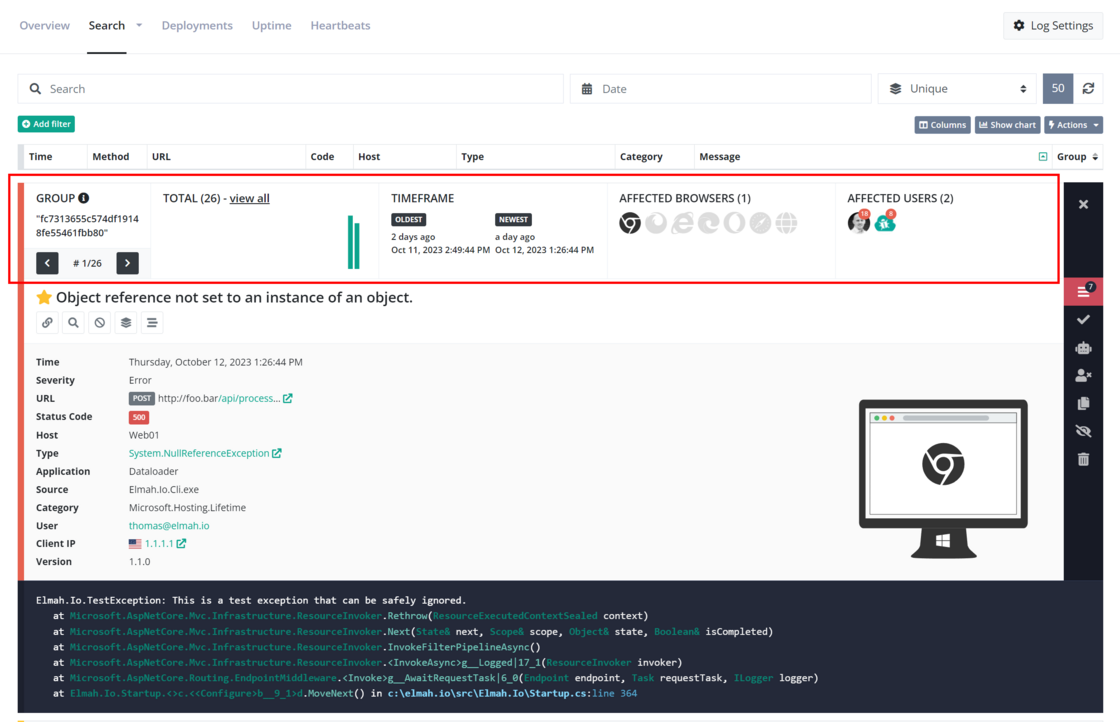Click the robot icon in the right sidebar
The image size is (1120, 722).
coord(1084,348)
